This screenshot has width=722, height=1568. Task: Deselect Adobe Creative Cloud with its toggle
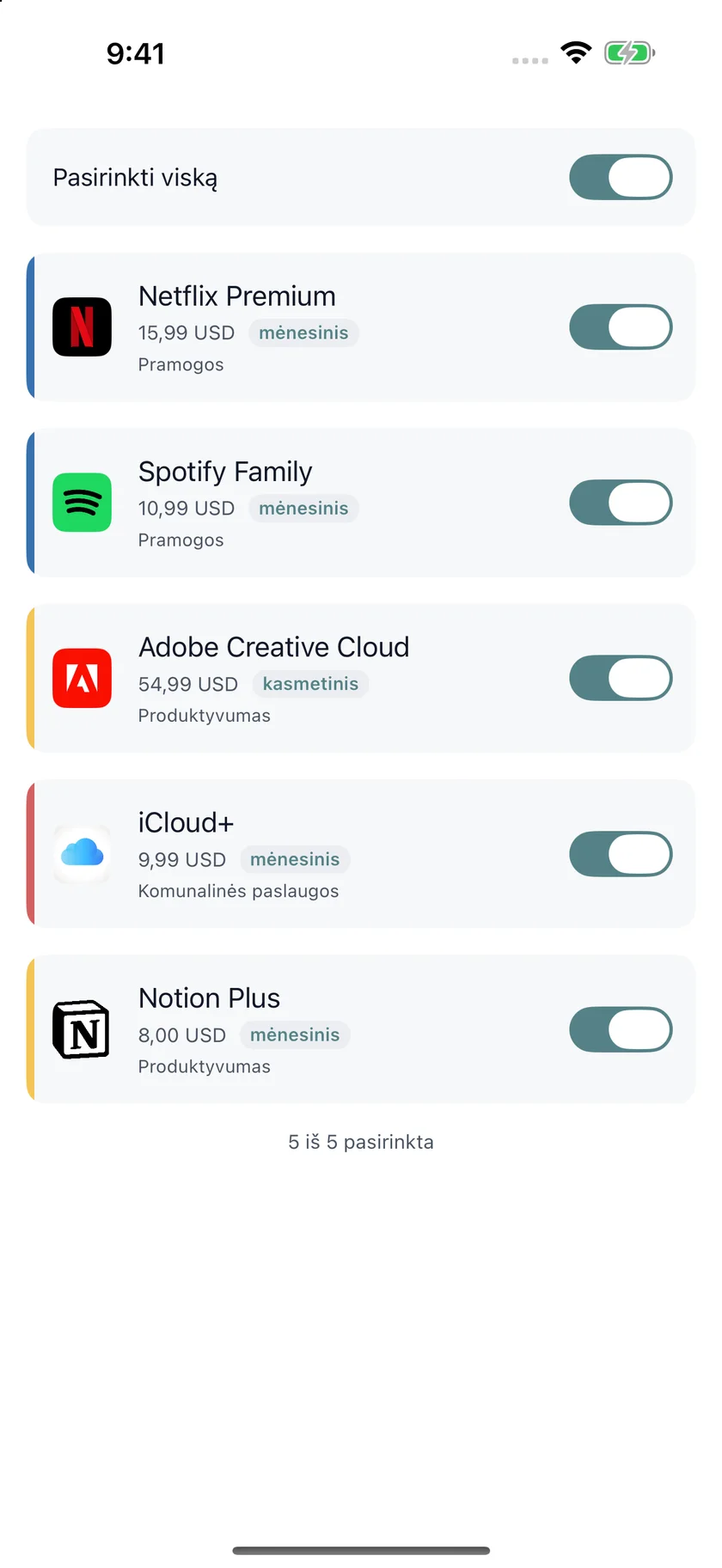click(x=621, y=678)
